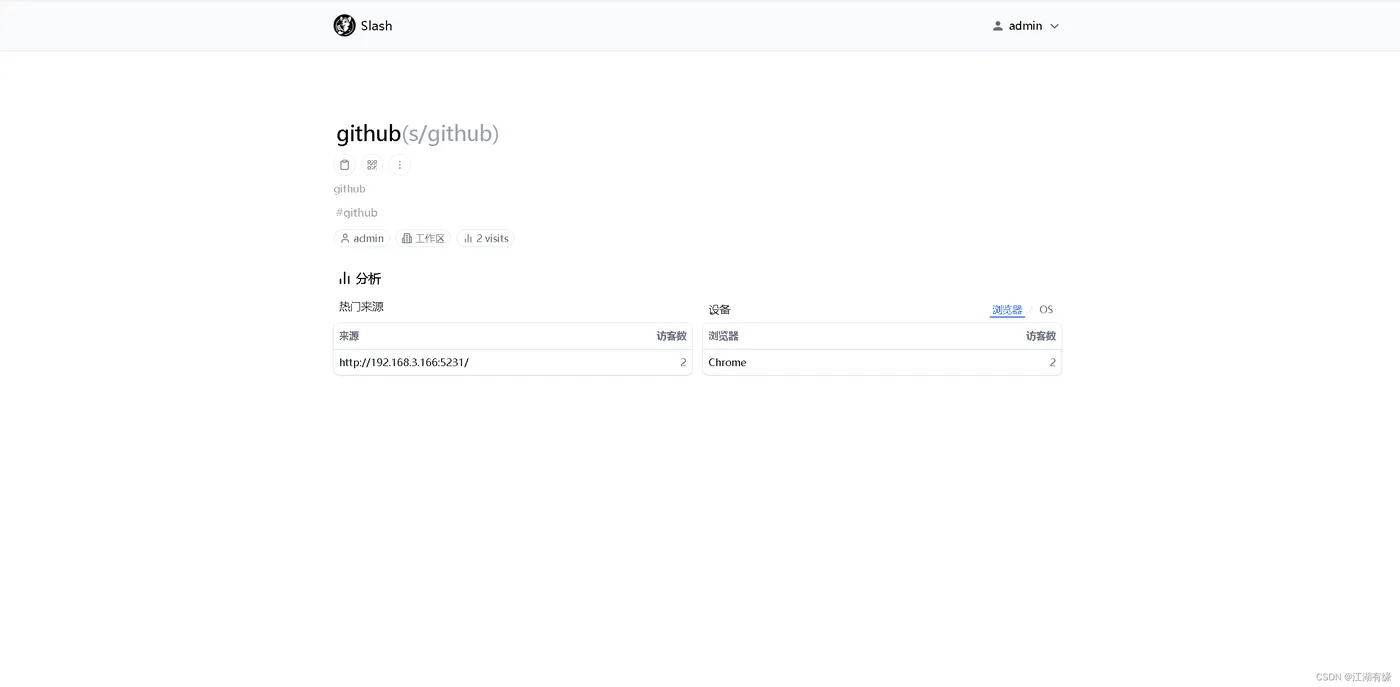
Task: Open the admin user dropdown menu
Action: (x=1025, y=26)
